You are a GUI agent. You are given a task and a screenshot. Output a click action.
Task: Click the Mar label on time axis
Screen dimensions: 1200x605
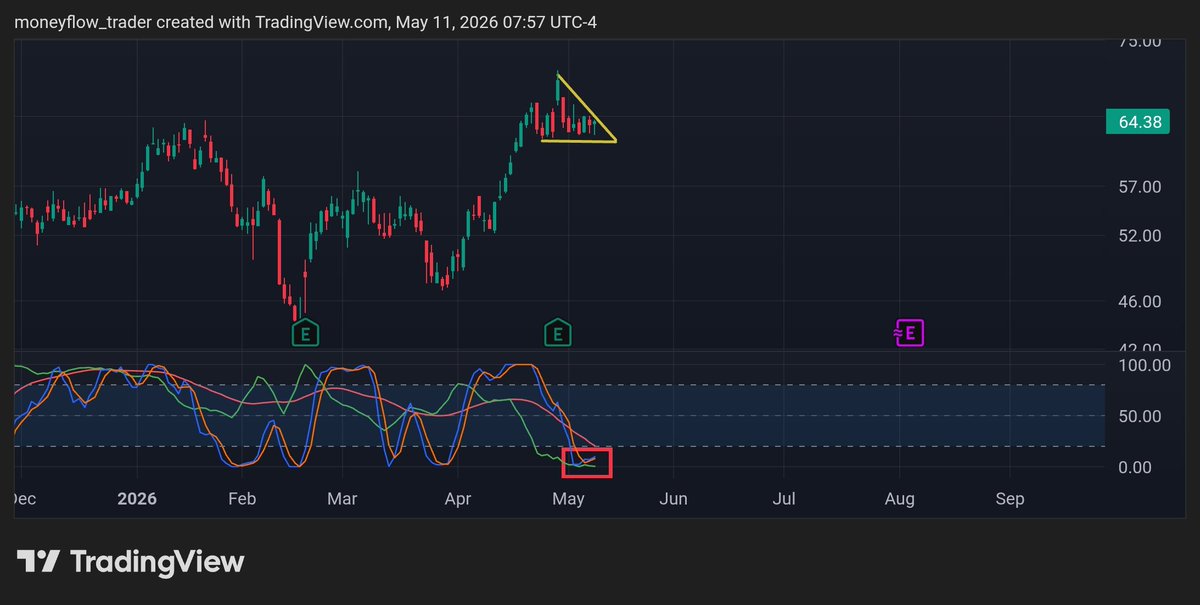(x=343, y=499)
